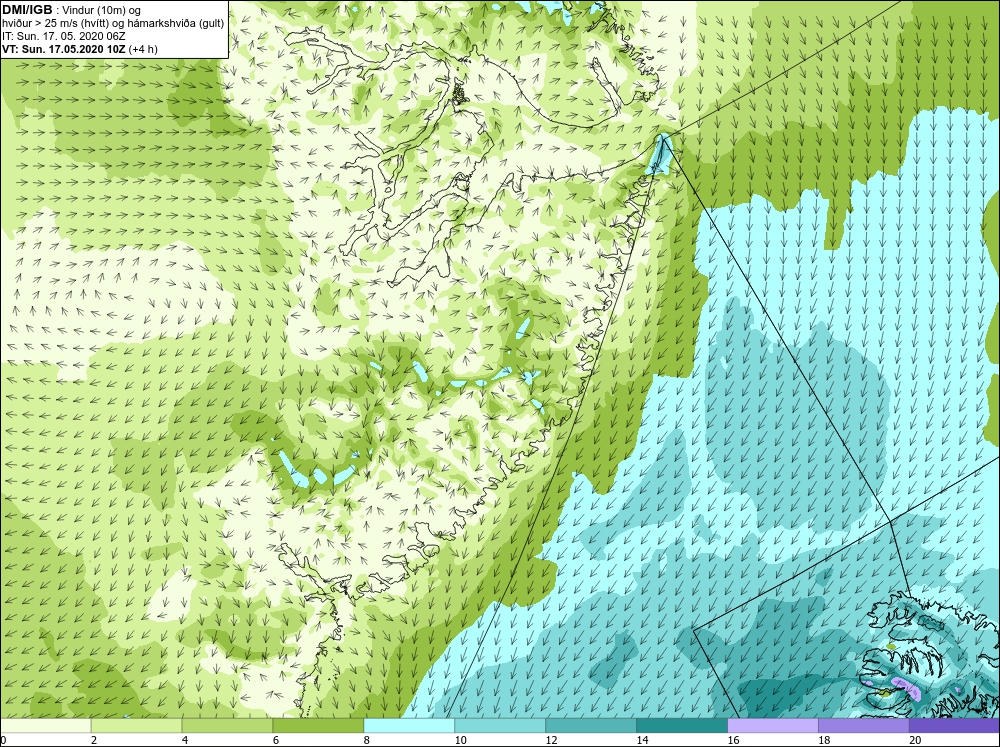Click the legend value label '16'
The image size is (1000, 747).
coord(733,740)
